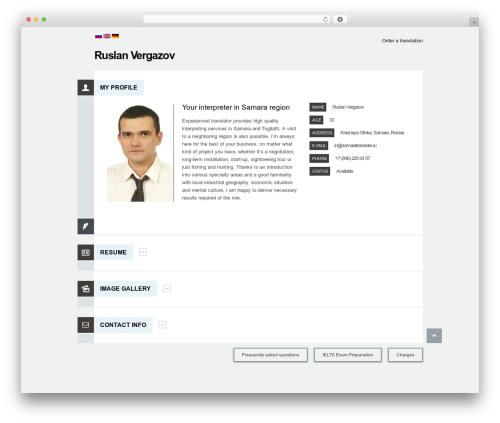Viewport: 500px width, 423px height.
Task: Close window with red traffic light button
Action: tap(29, 19)
